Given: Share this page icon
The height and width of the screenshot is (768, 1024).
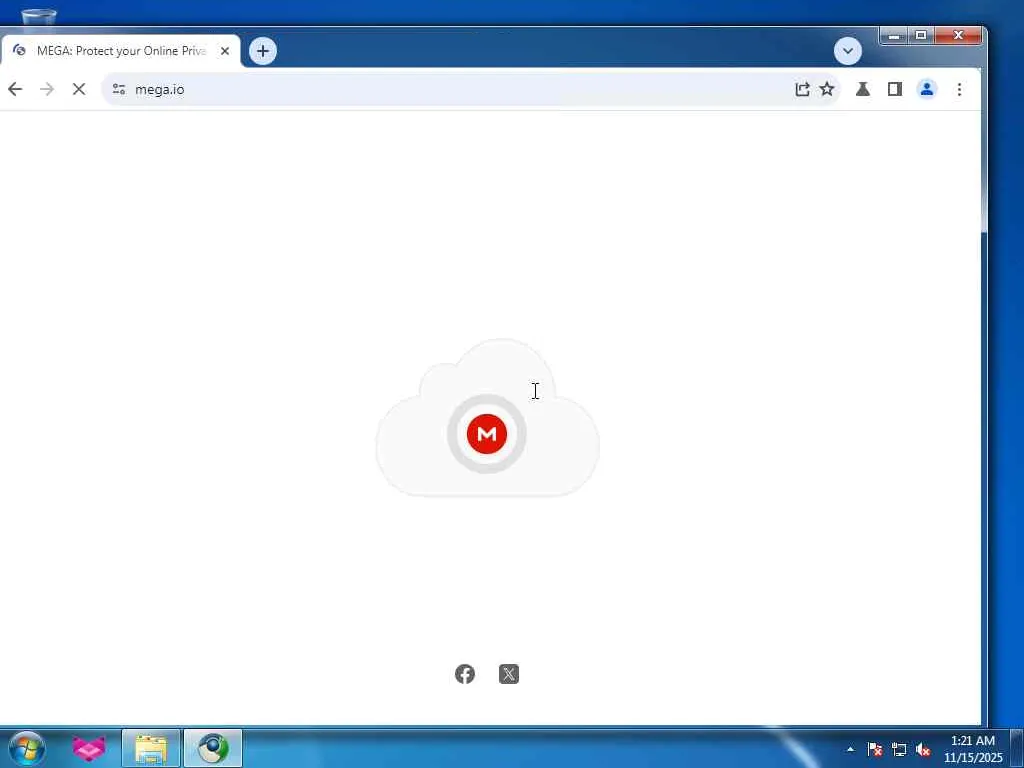Looking at the screenshot, I should 802,89.
